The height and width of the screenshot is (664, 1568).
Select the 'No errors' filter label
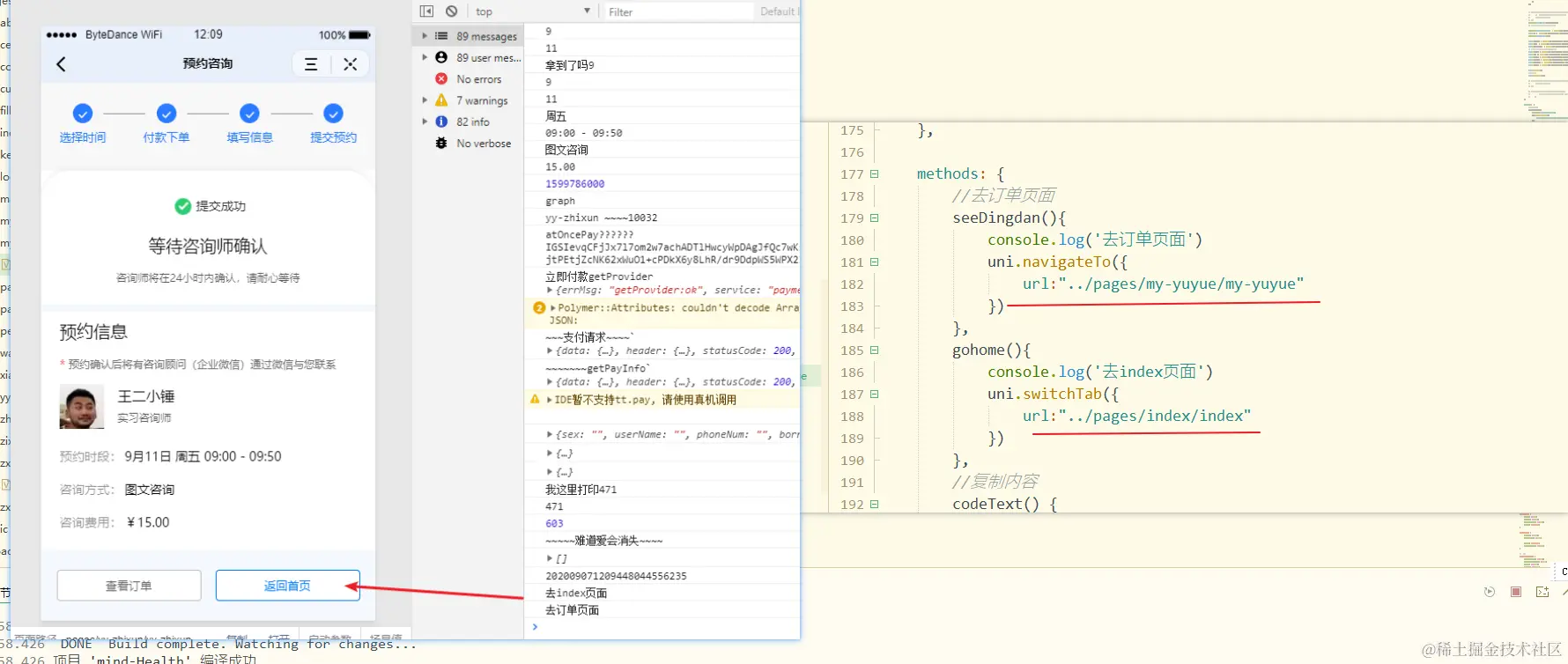[x=479, y=79]
